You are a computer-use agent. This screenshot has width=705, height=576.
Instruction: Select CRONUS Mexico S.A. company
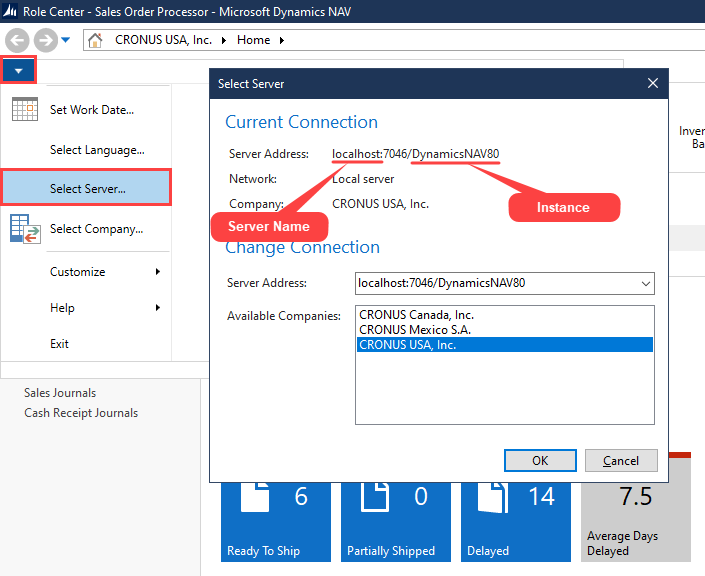504,330
